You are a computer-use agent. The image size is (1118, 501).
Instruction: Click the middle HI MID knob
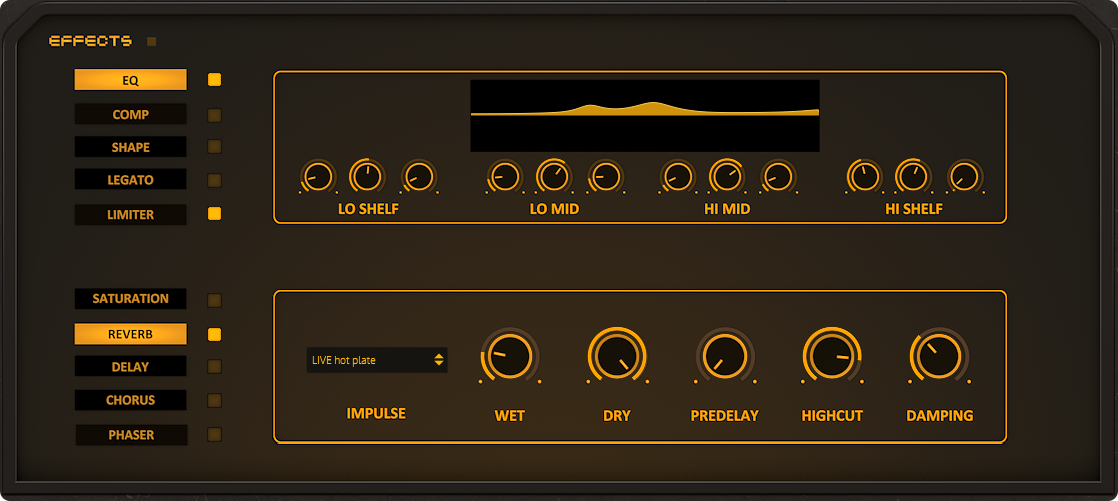(727, 176)
